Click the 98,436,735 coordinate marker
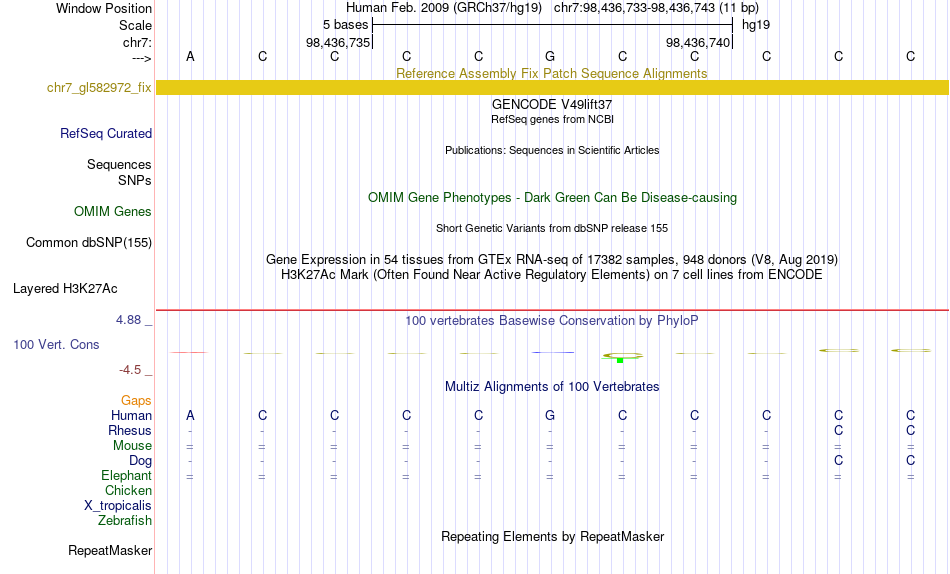 click(337, 42)
